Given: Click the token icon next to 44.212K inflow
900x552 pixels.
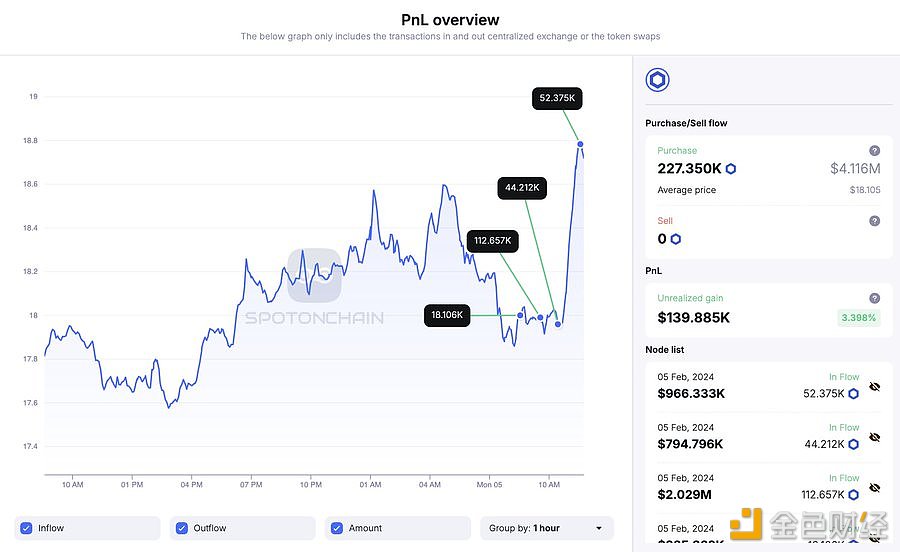Looking at the screenshot, I should tap(854, 444).
